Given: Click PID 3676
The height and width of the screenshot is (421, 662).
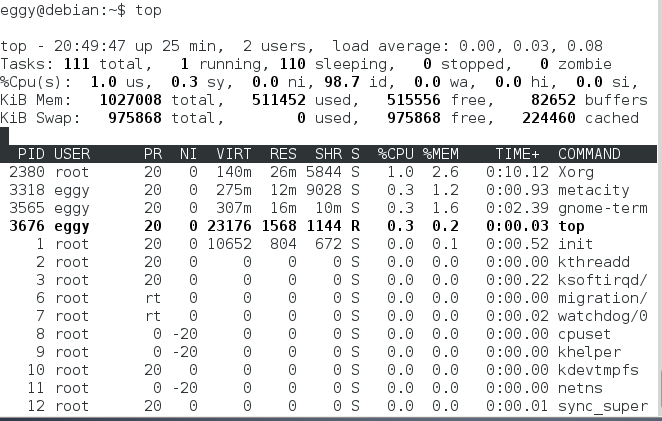Looking at the screenshot, I should point(27,226).
